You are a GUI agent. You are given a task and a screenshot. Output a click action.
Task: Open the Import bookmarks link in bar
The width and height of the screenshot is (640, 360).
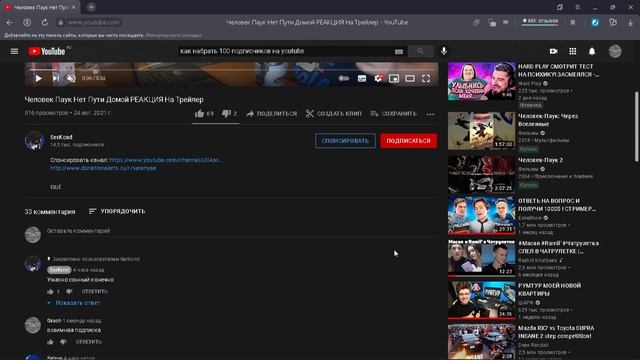[x=173, y=36]
